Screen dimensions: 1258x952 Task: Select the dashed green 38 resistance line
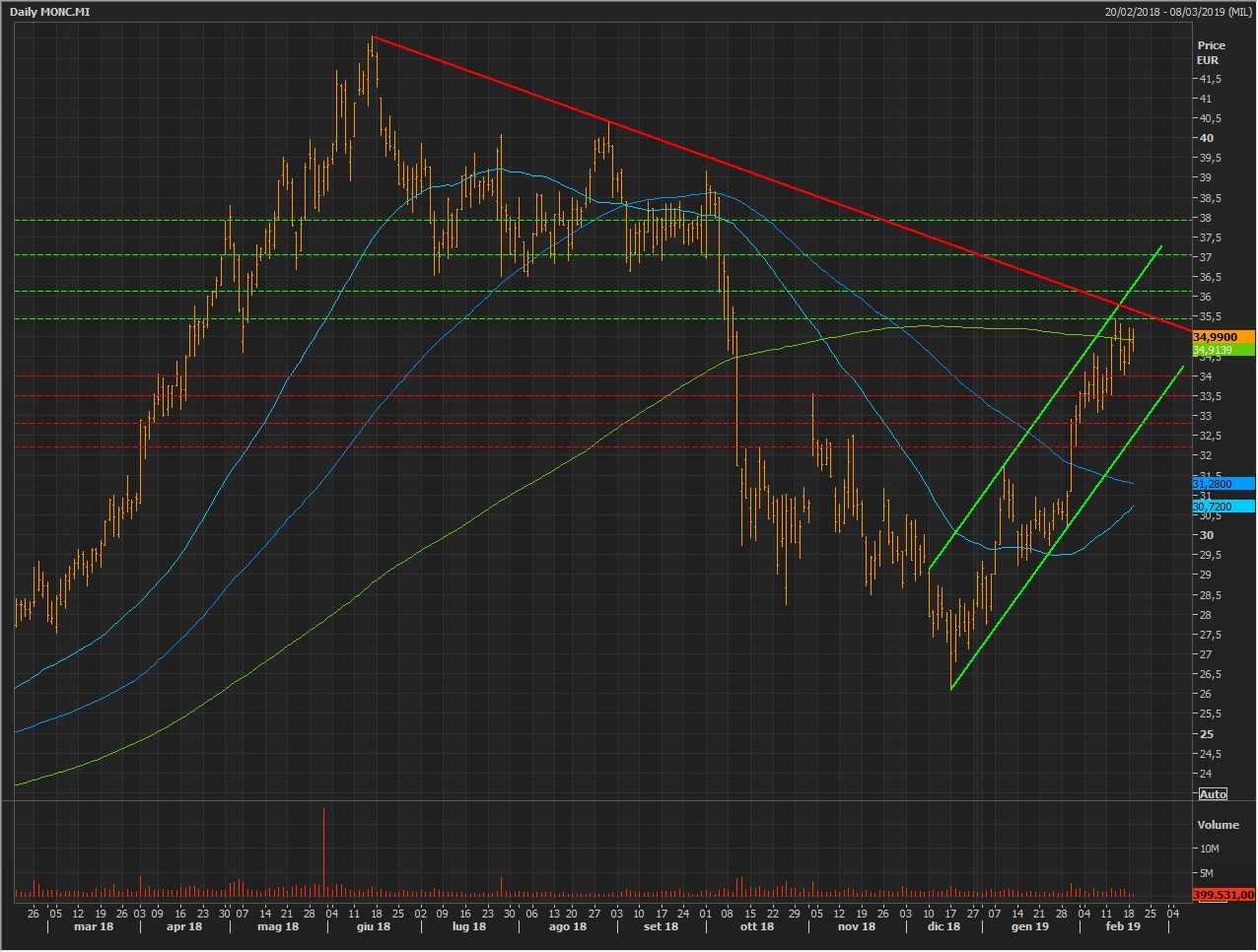point(601,220)
